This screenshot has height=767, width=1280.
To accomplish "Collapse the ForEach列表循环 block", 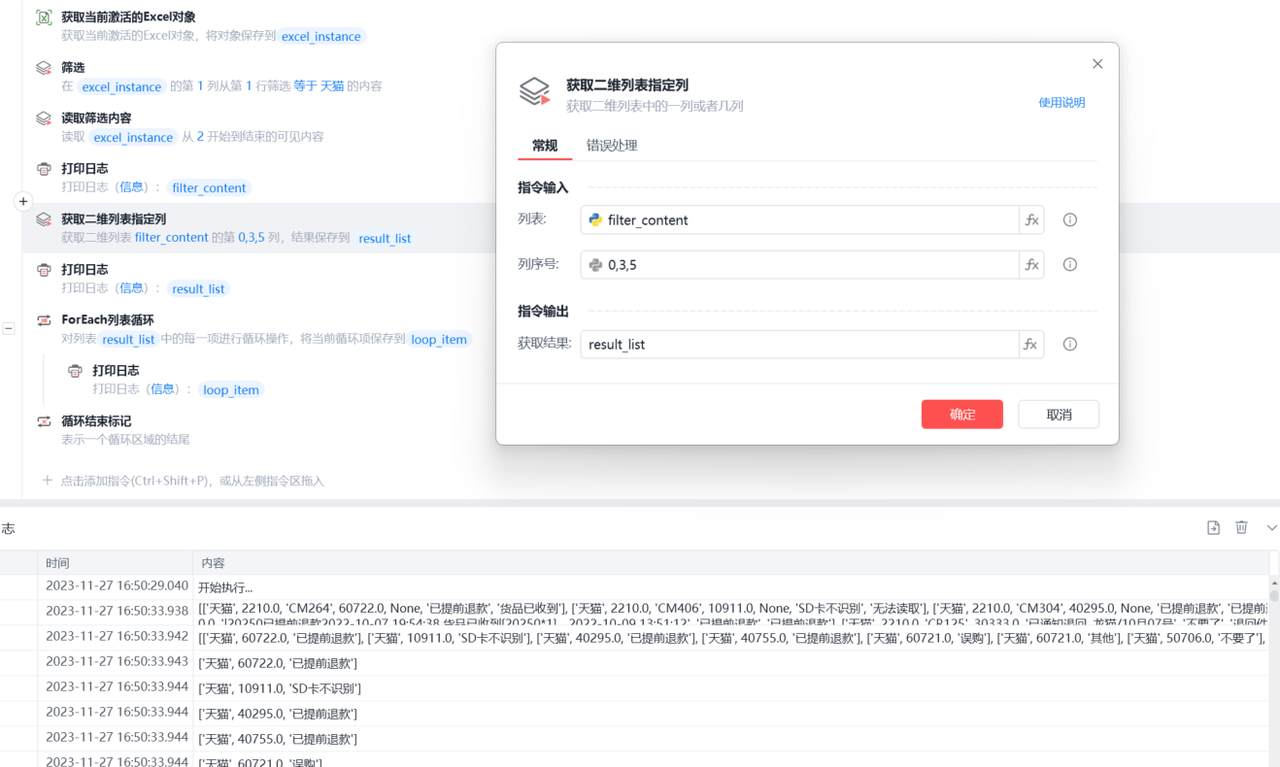I will pos(8,328).
